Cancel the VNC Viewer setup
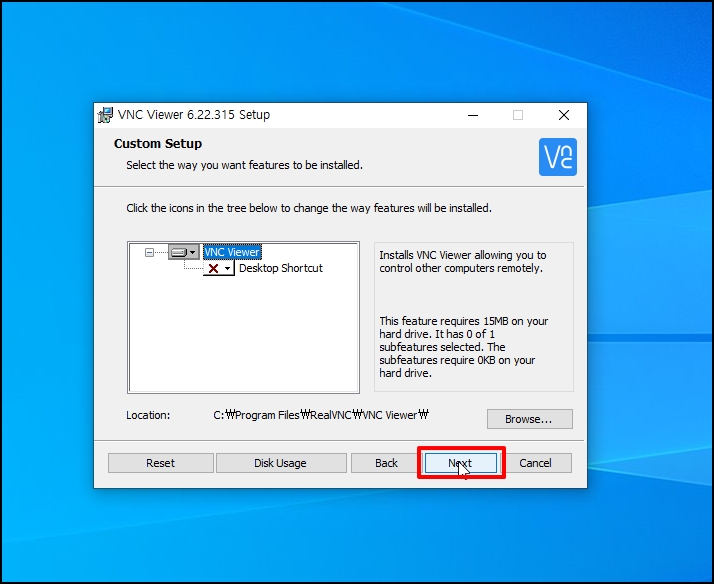This screenshot has height=584, width=714. coord(535,463)
